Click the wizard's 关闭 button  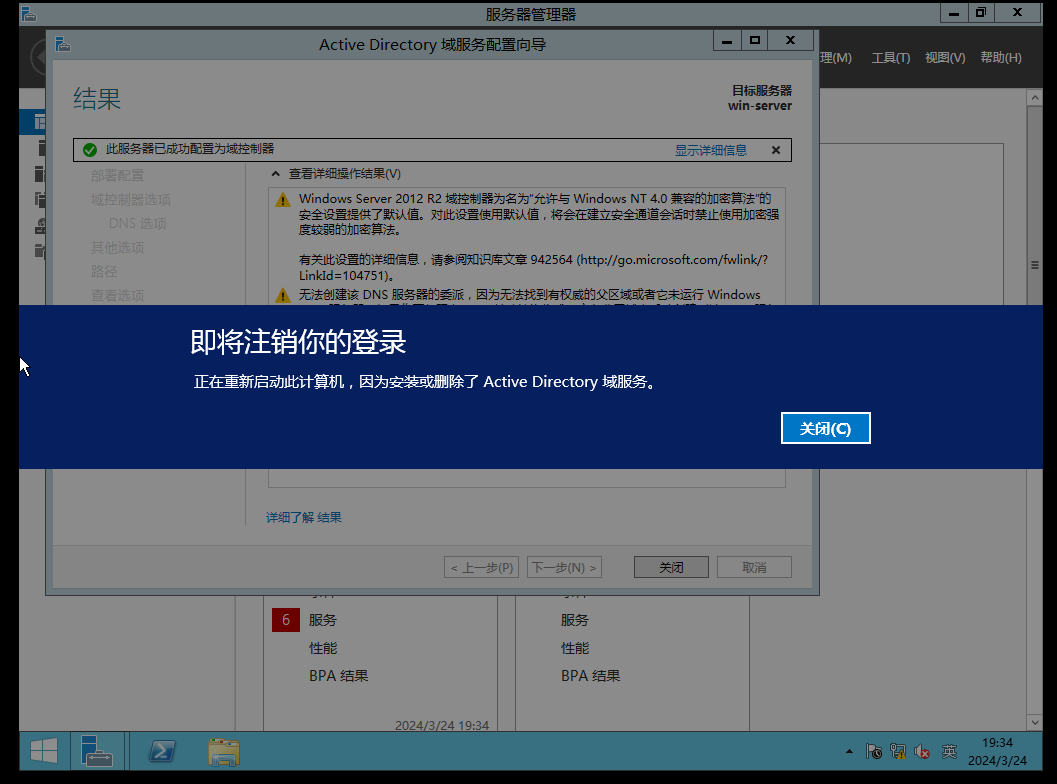(671, 568)
